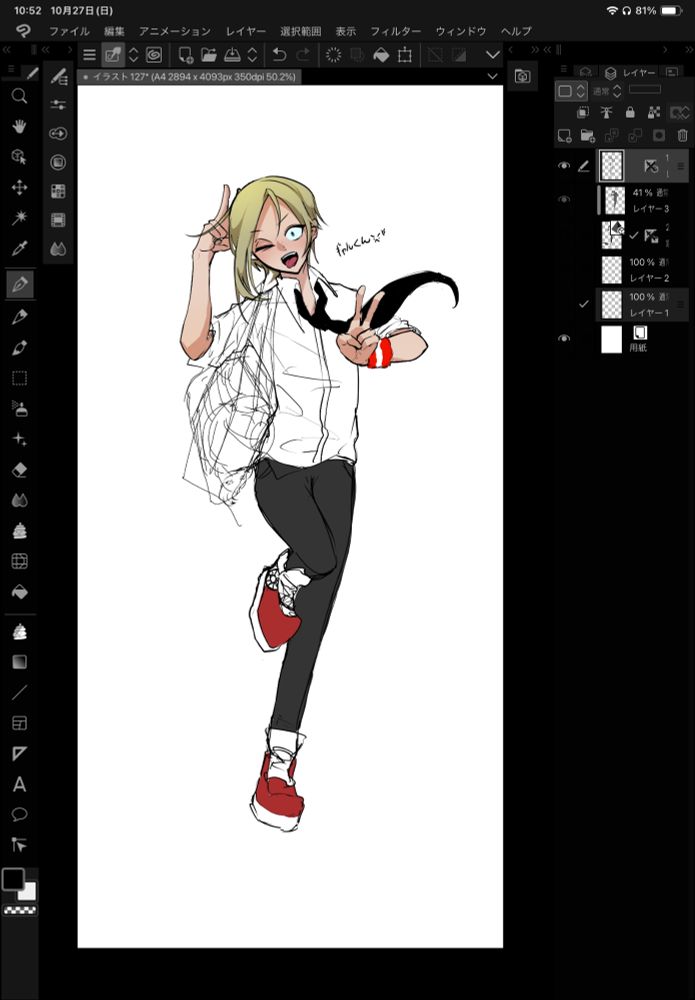Select the Eraser tool
695x1000 pixels.
[x=19, y=470]
